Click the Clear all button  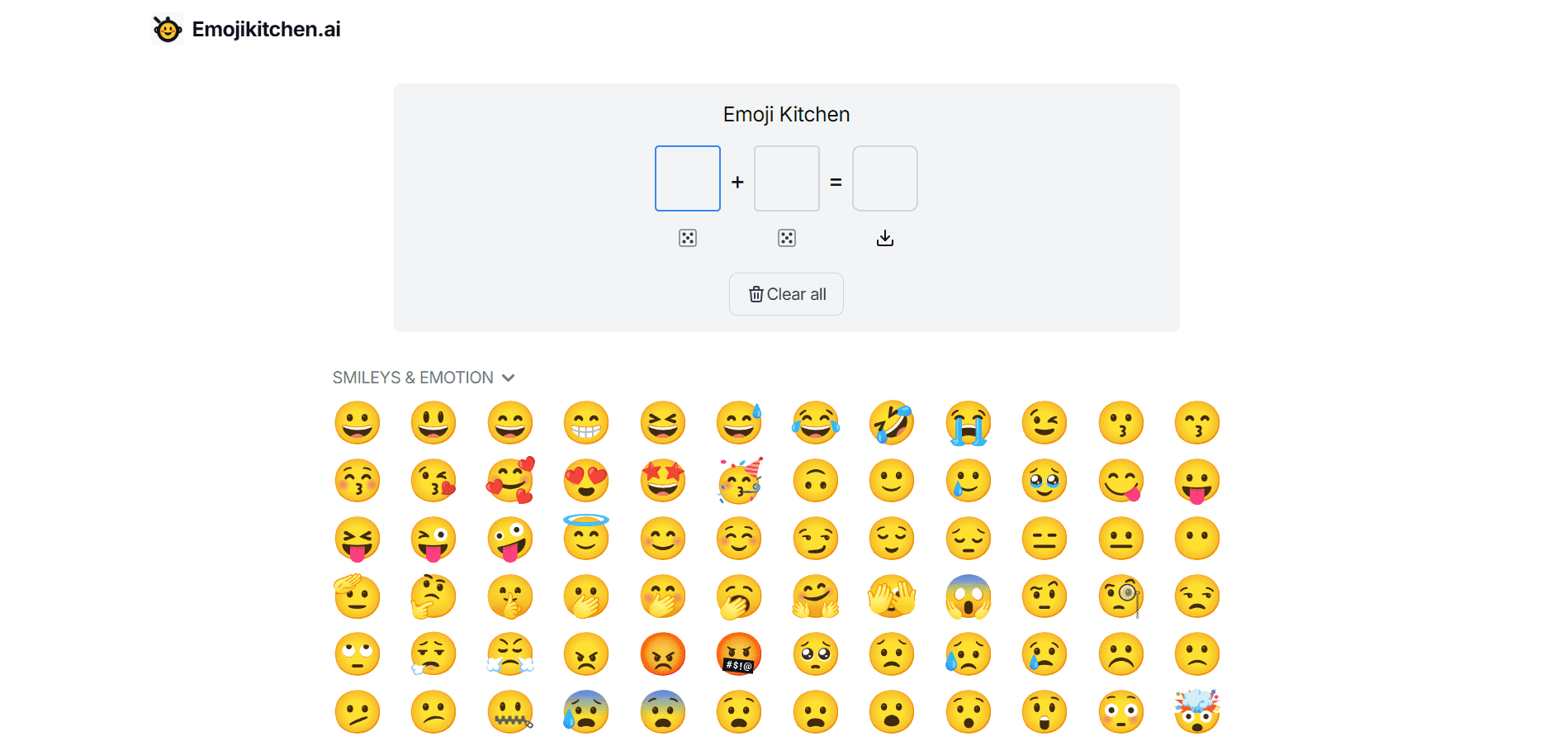(786, 294)
